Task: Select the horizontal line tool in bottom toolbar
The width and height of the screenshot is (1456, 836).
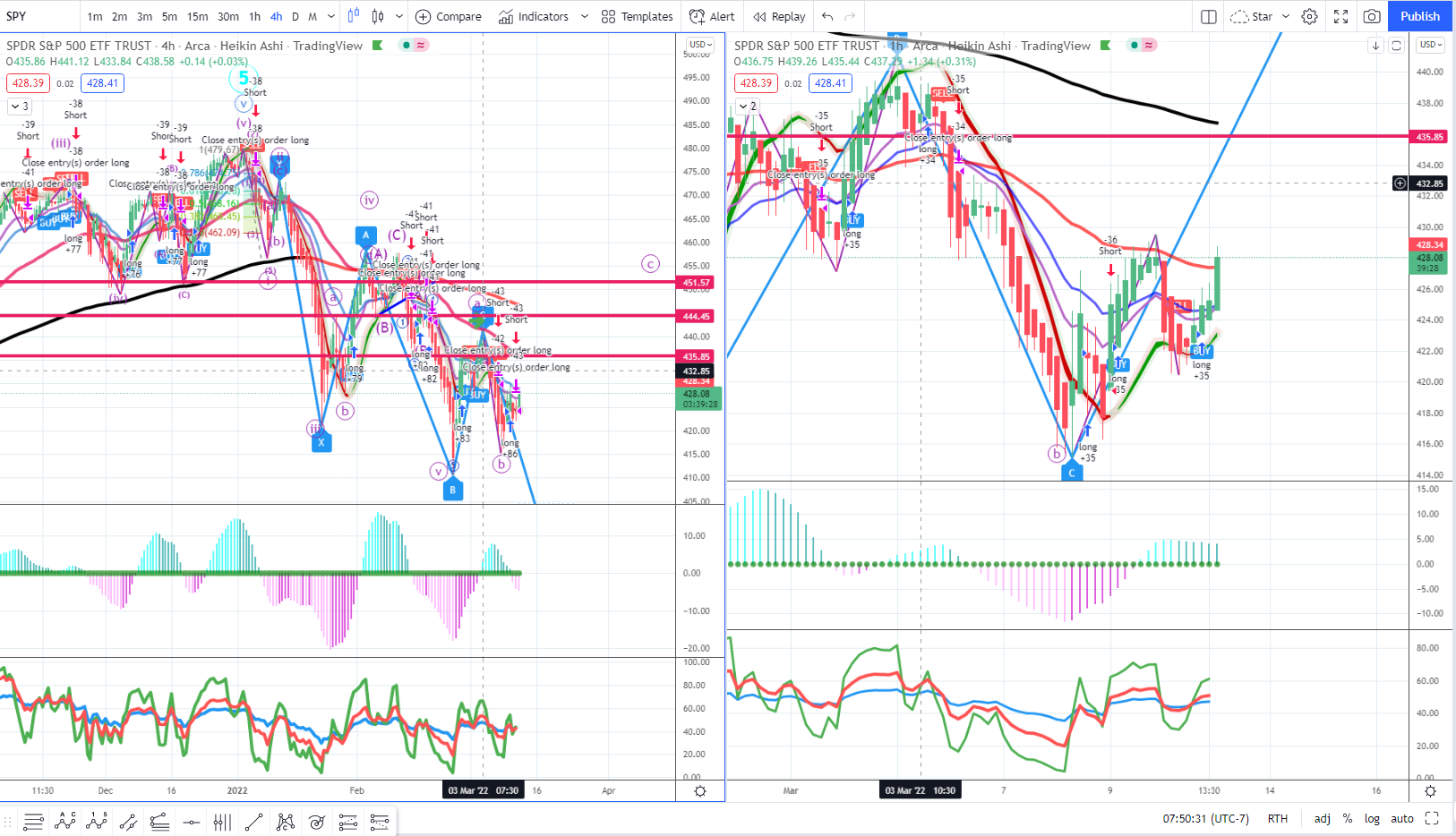Action: 191,822
